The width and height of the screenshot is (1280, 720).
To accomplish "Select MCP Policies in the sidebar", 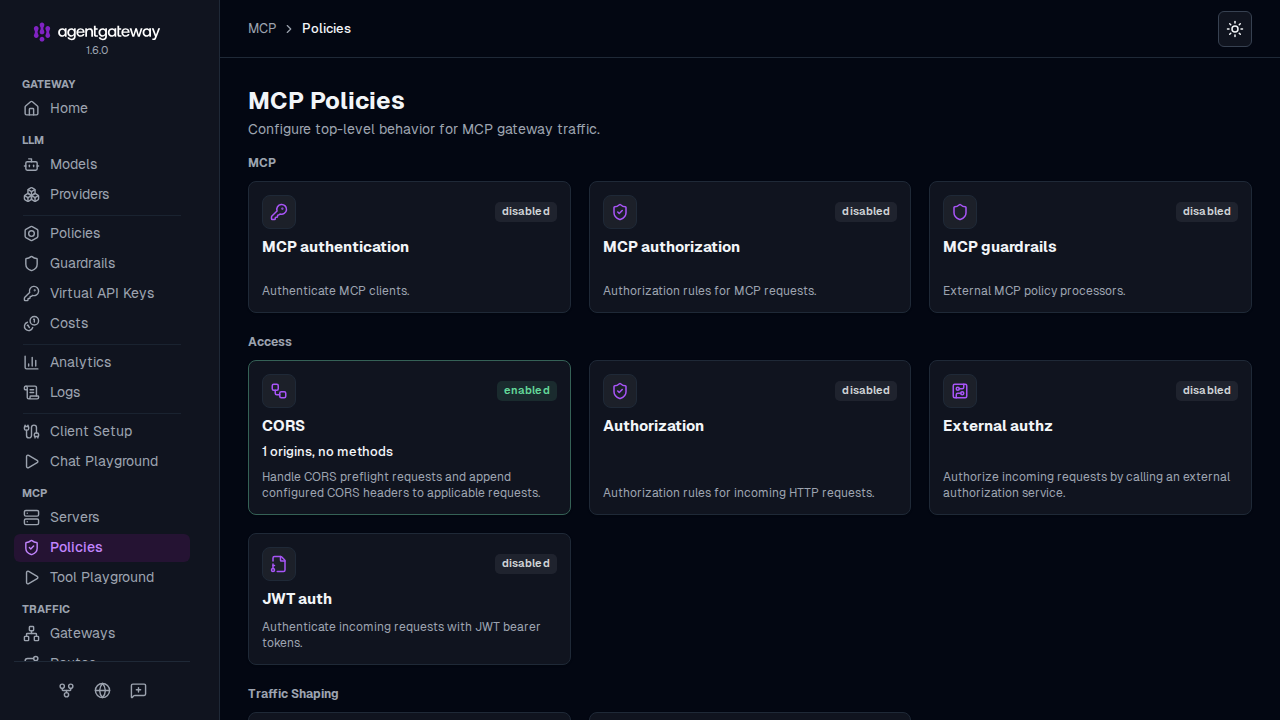I will pyautogui.click(x=102, y=547).
